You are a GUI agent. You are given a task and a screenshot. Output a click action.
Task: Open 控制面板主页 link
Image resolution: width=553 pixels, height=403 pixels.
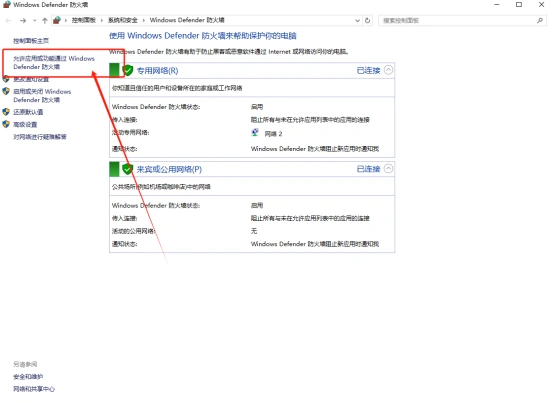pos(31,41)
